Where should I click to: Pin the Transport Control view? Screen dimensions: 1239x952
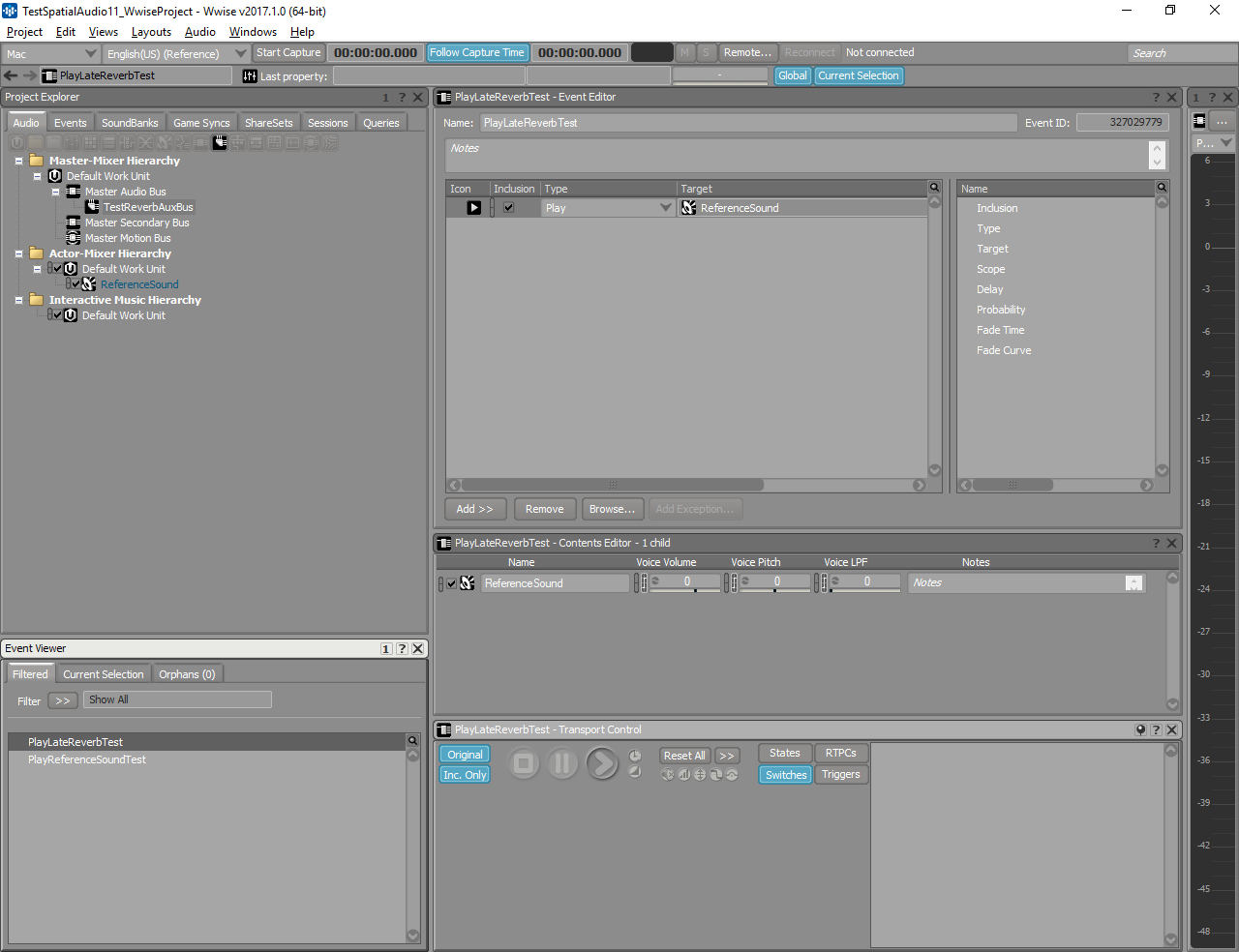(x=1140, y=729)
